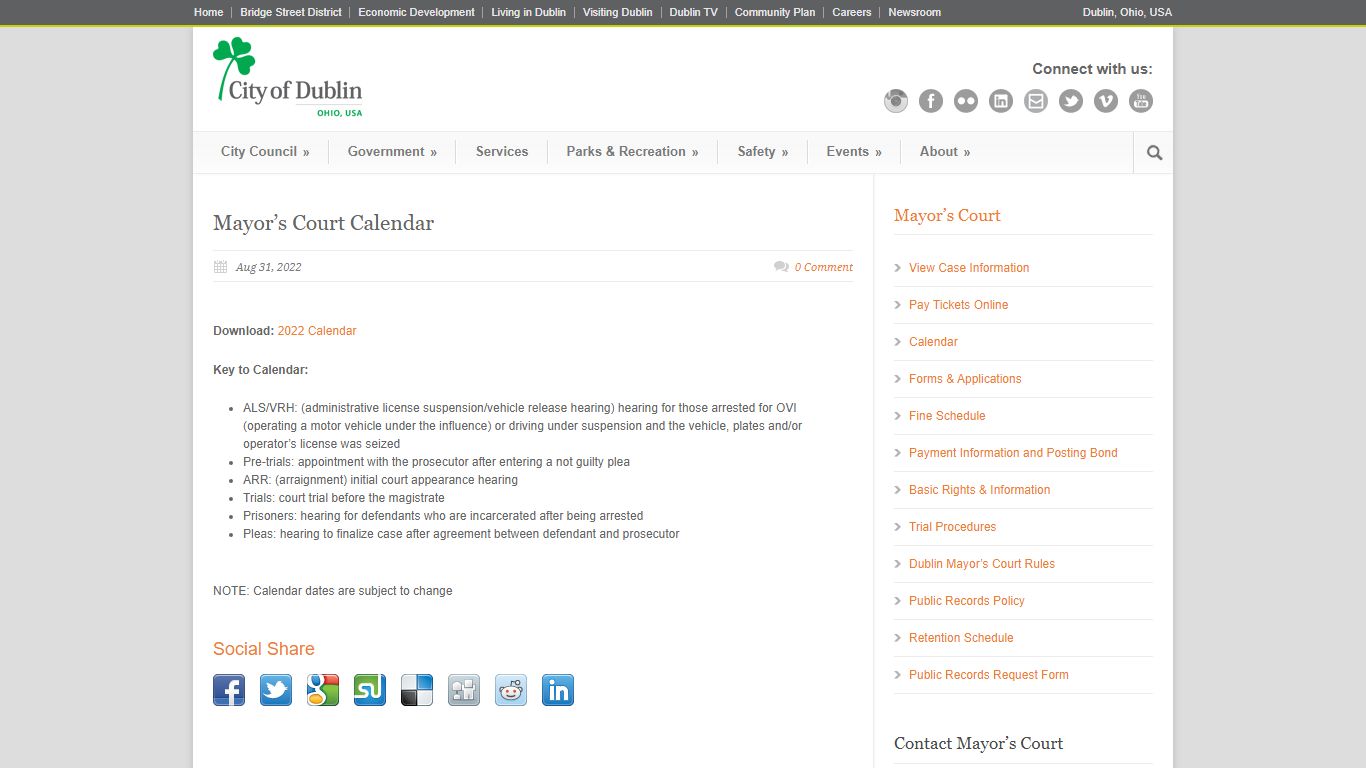Open the site search magnifier icon

pyautogui.click(x=1154, y=153)
